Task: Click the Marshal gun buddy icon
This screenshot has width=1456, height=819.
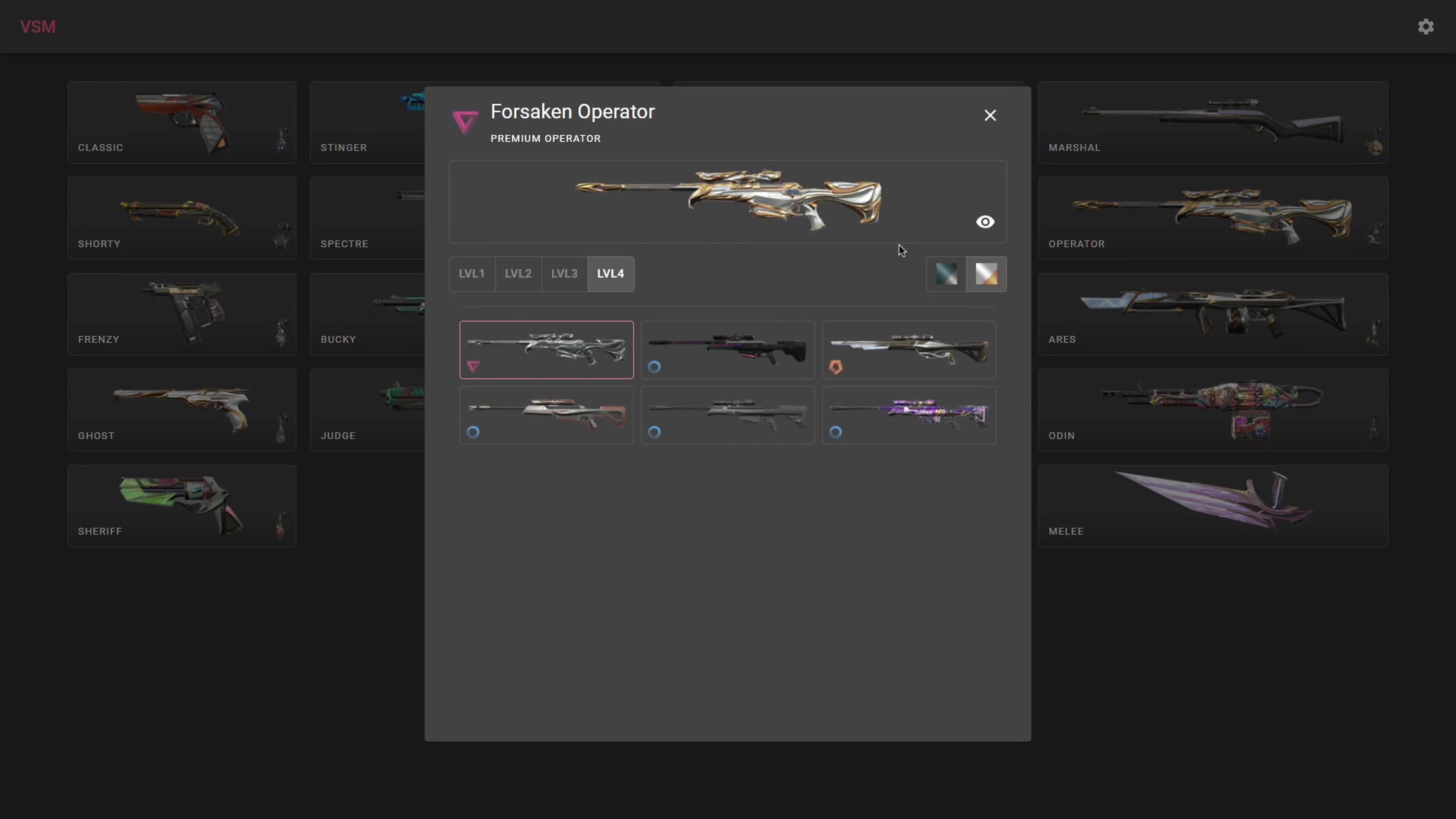Action: (1375, 141)
